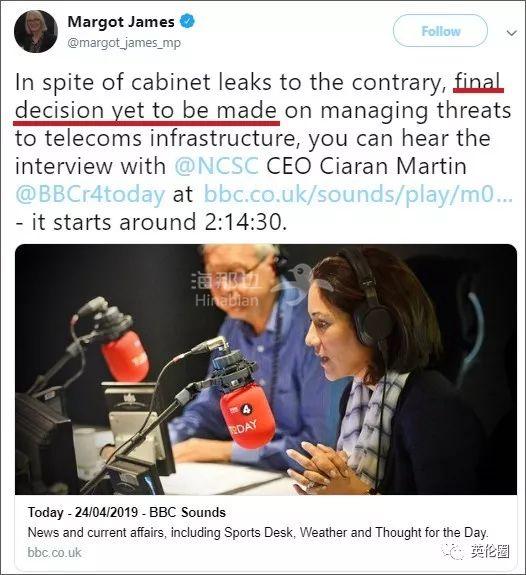Follow the bbc.co.uk/sounds/play link
526x575 pixels.
[x=358, y=194]
